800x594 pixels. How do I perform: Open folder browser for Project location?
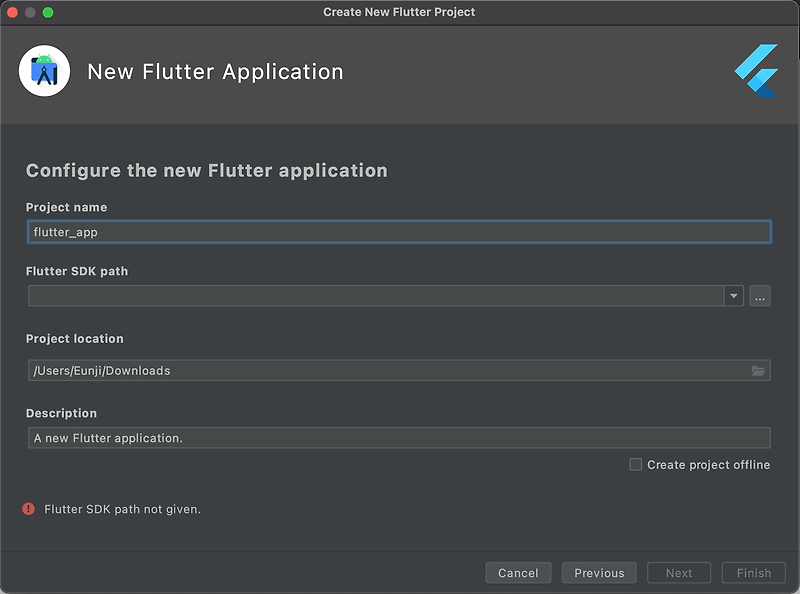click(758, 371)
